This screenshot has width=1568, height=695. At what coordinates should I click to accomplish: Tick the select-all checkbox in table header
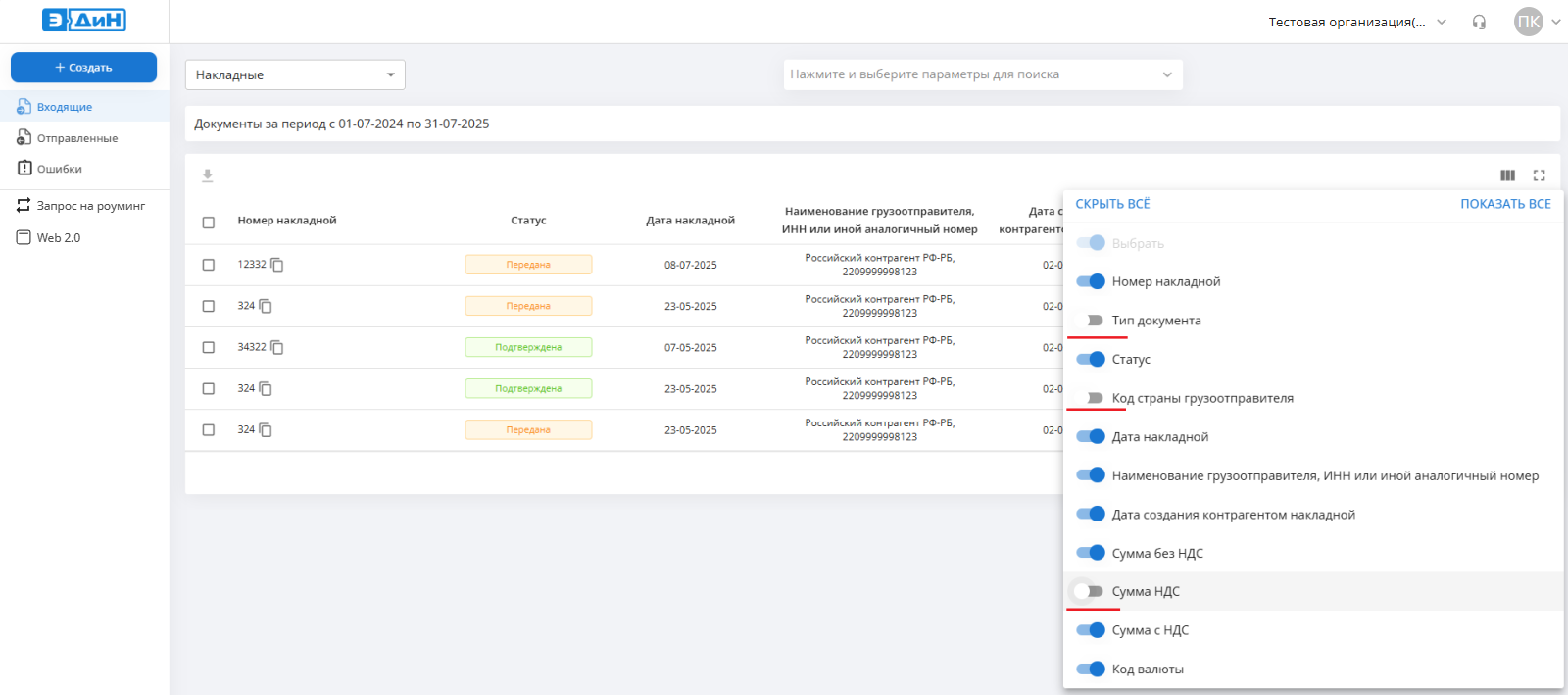209,222
